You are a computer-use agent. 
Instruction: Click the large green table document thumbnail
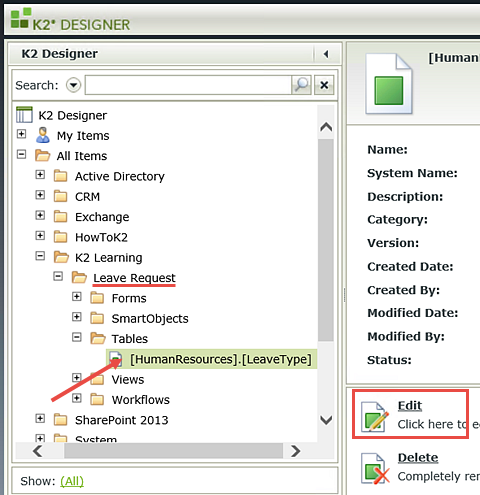[x=389, y=84]
